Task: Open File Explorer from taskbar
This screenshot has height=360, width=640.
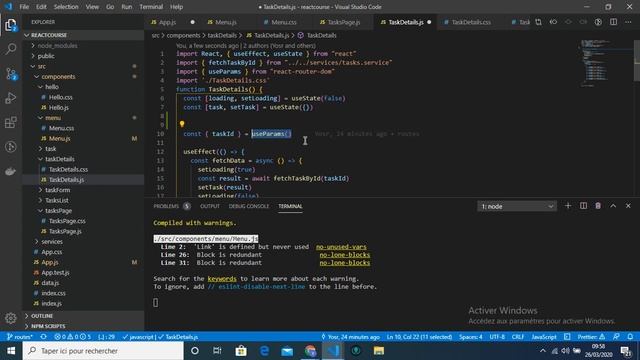Action: tap(379, 351)
